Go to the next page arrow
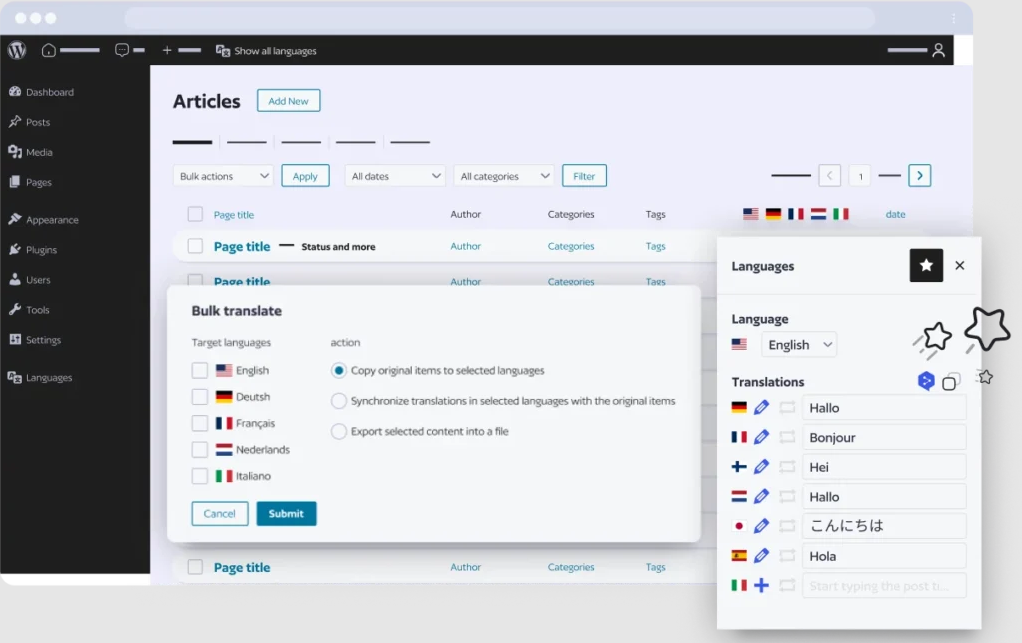This screenshot has width=1022, height=643. (920, 176)
